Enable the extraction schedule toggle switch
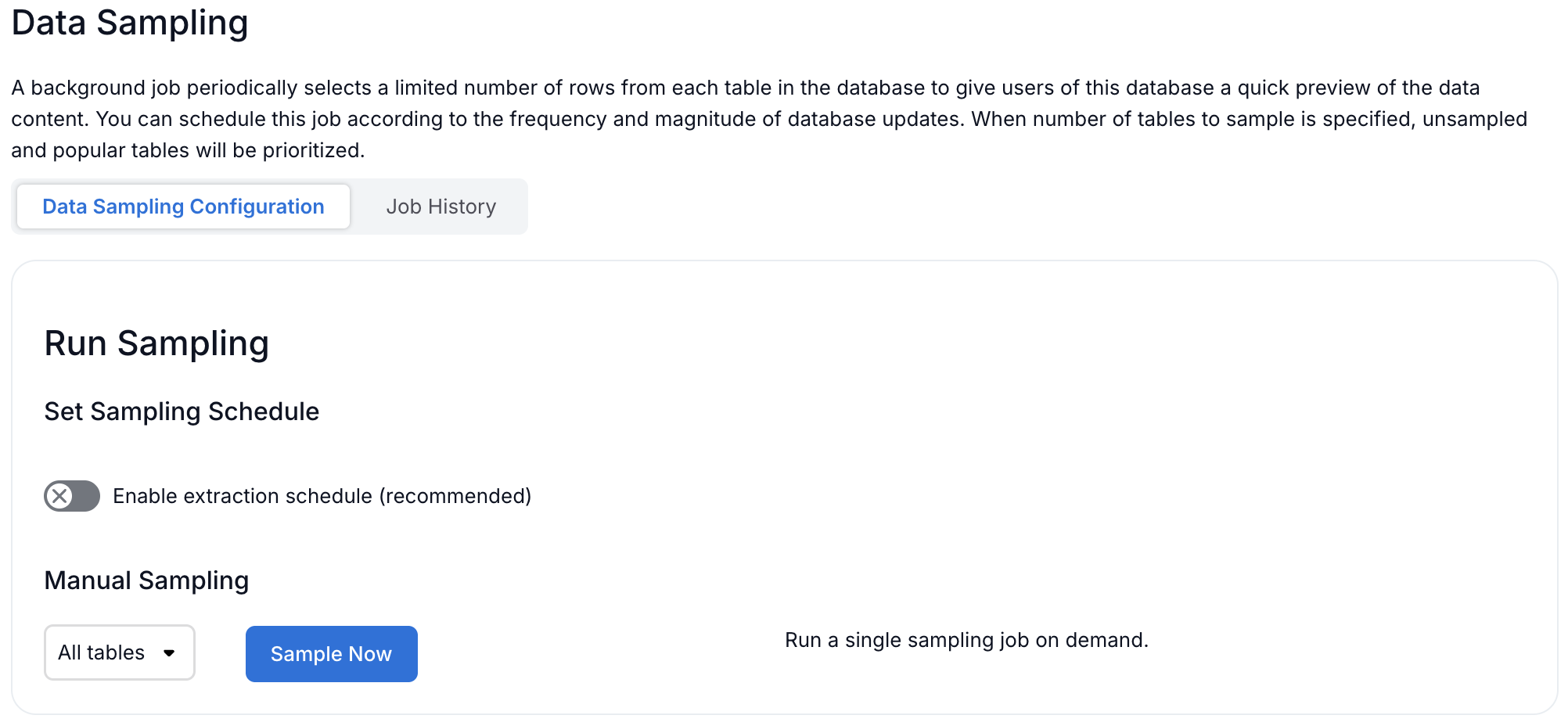Image resolution: width=1568 pixels, height=726 pixels. (72, 496)
